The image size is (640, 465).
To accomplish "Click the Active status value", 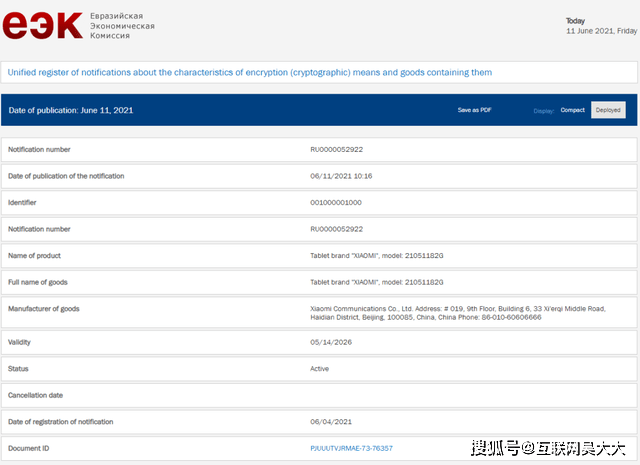I will pyautogui.click(x=320, y=369).
